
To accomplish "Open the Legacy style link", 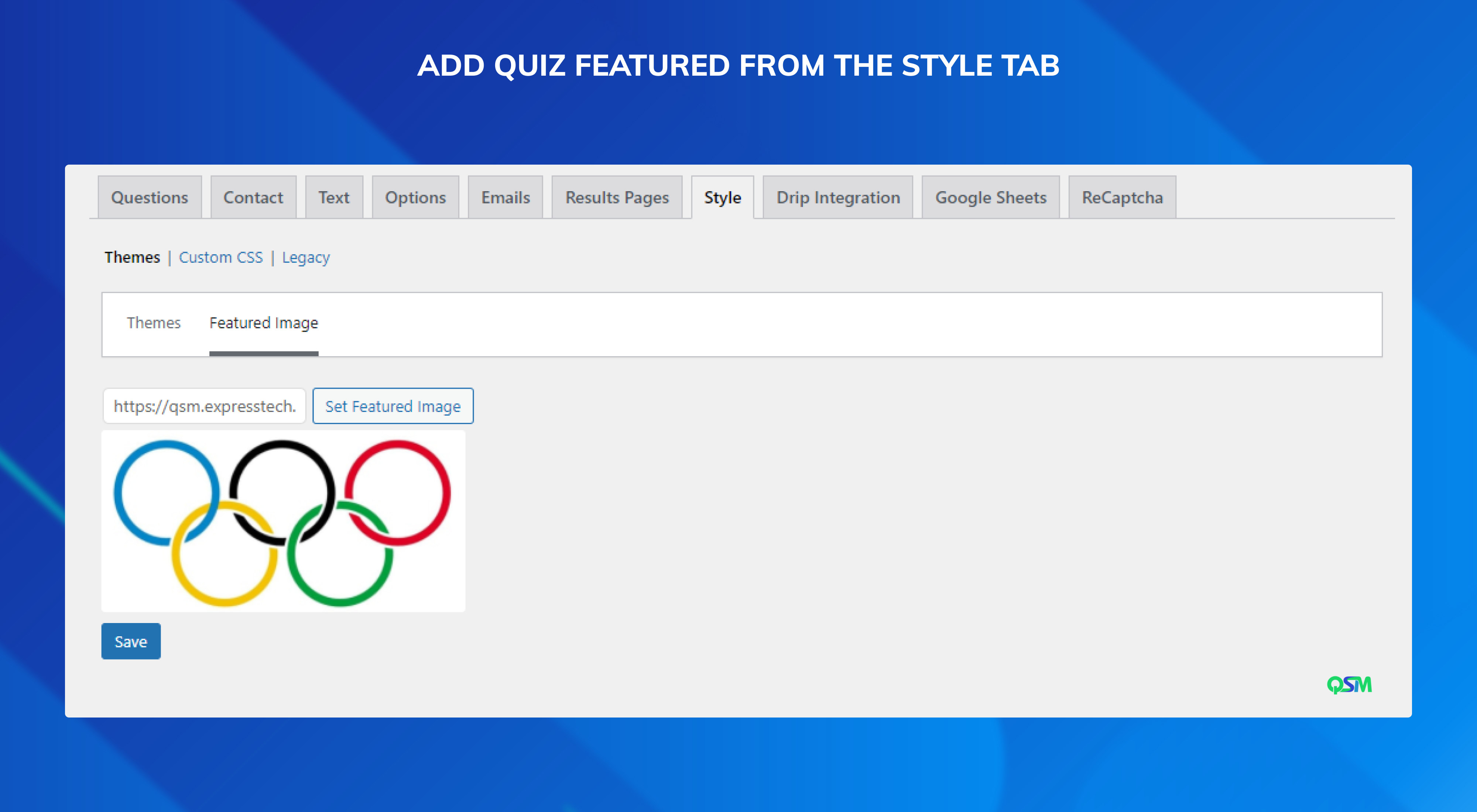I will (x=306, y=258).
